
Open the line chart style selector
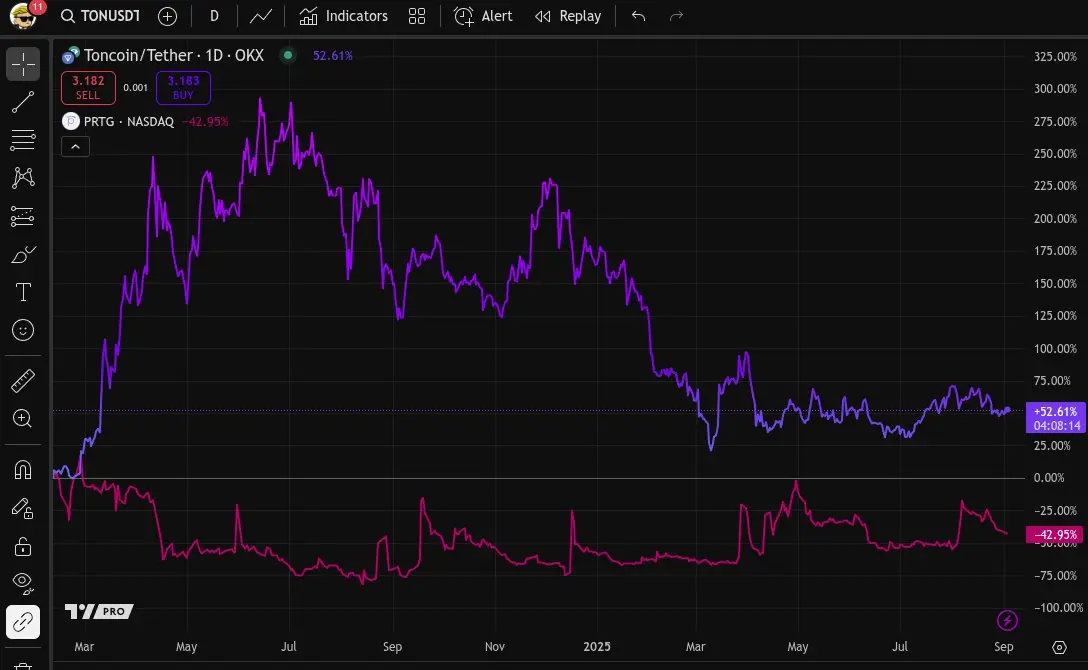(x=261, y=16)
